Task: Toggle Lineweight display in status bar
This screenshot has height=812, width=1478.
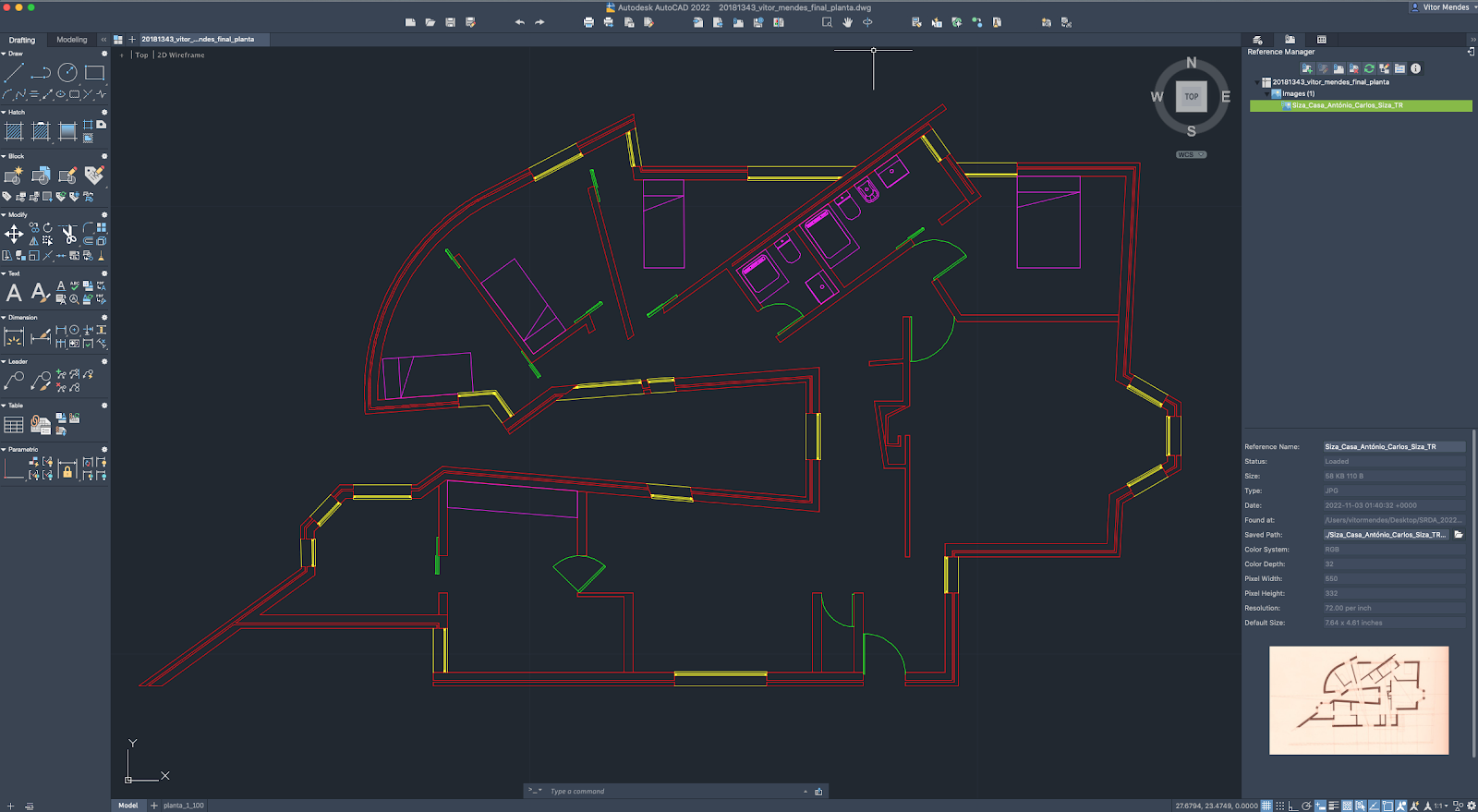Action: coord(1334,806)
